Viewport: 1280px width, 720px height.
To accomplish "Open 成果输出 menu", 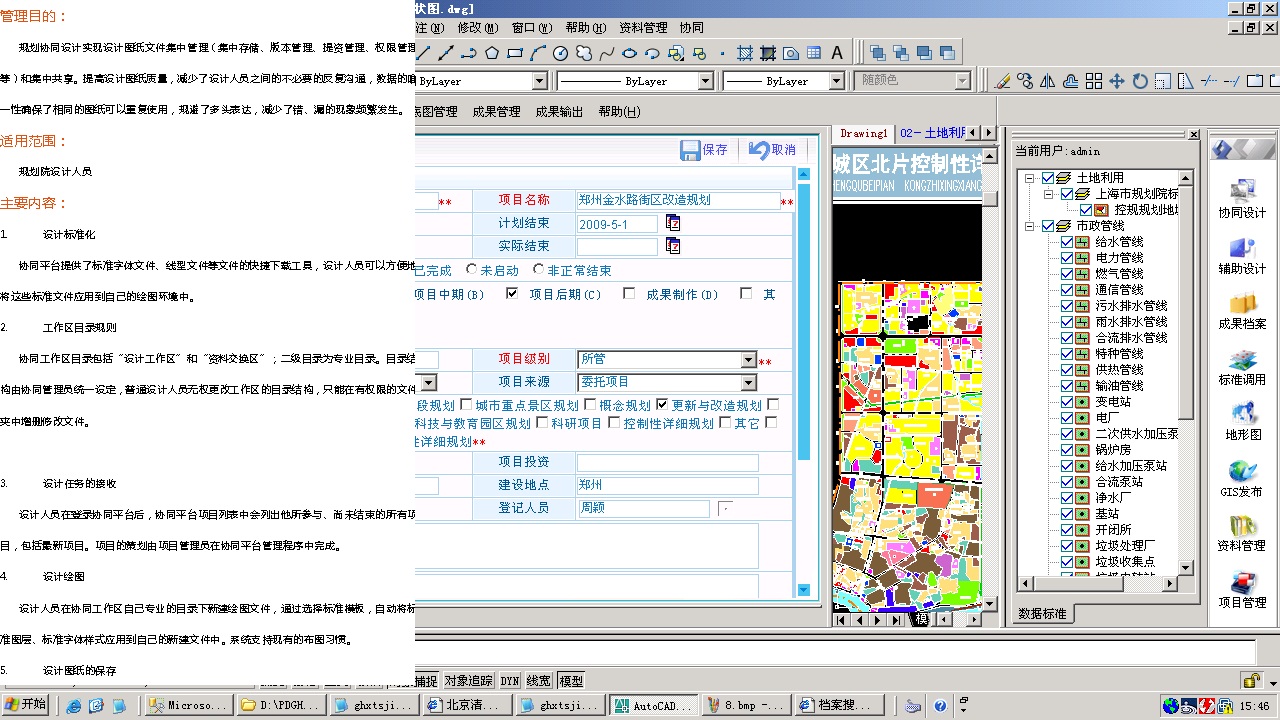I will click(559, 112).
